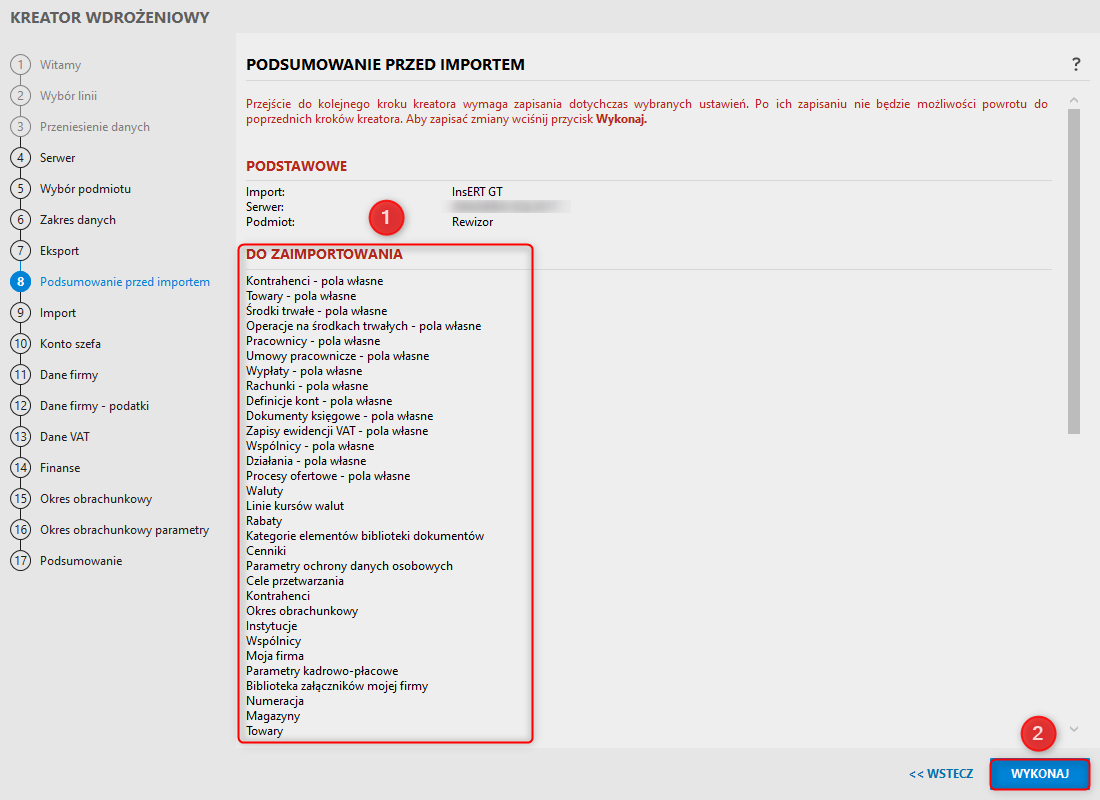
Task: Click step 10 circle icon for Konto szefa
Action: 20,344
